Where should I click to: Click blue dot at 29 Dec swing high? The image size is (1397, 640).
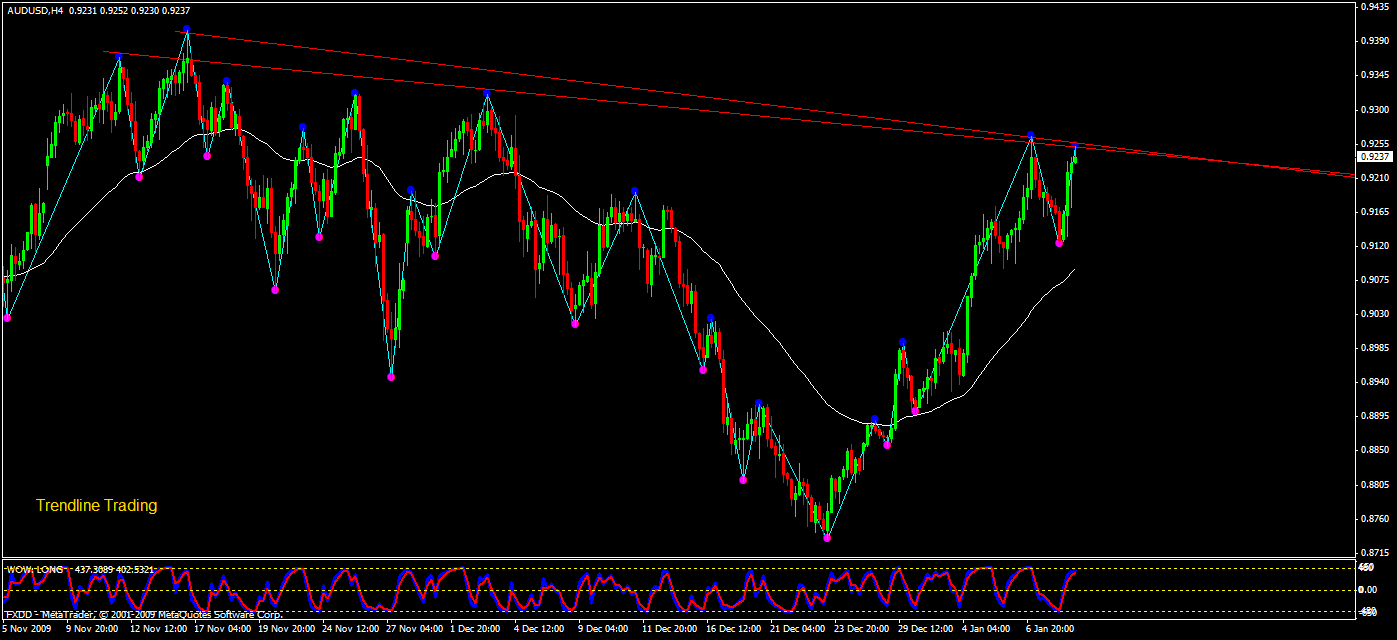[x=902, y=342]
